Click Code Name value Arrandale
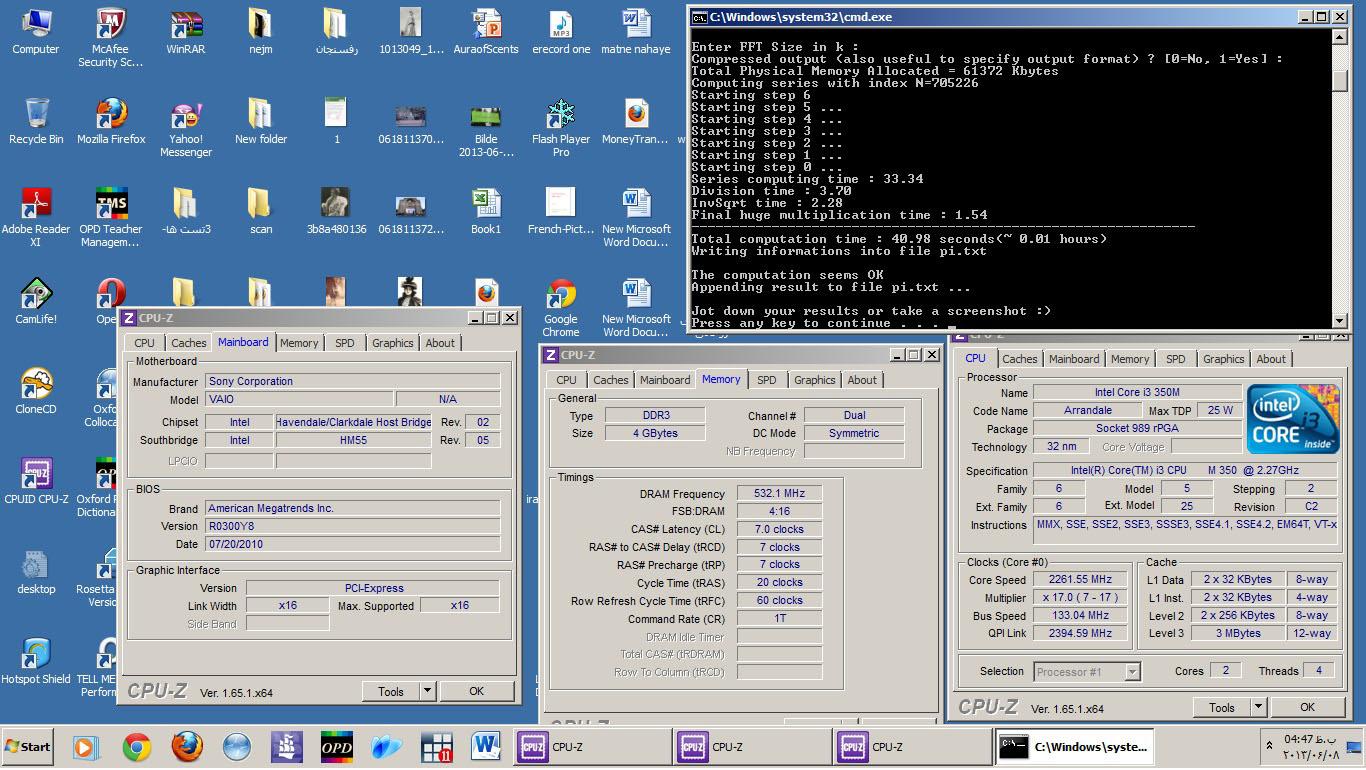The image size is (1366, 770). pos(1087,411)
